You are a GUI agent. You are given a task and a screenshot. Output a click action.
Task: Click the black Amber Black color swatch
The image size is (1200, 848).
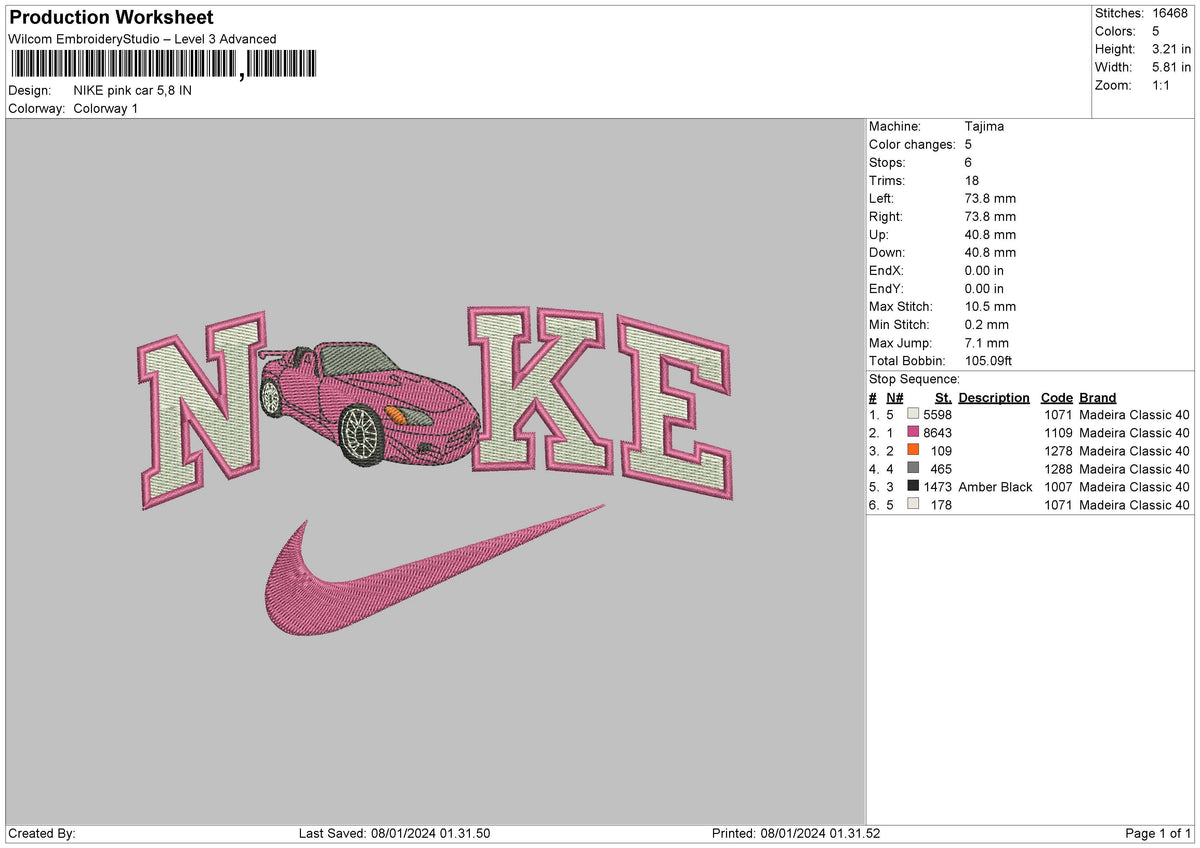[913, 487]
